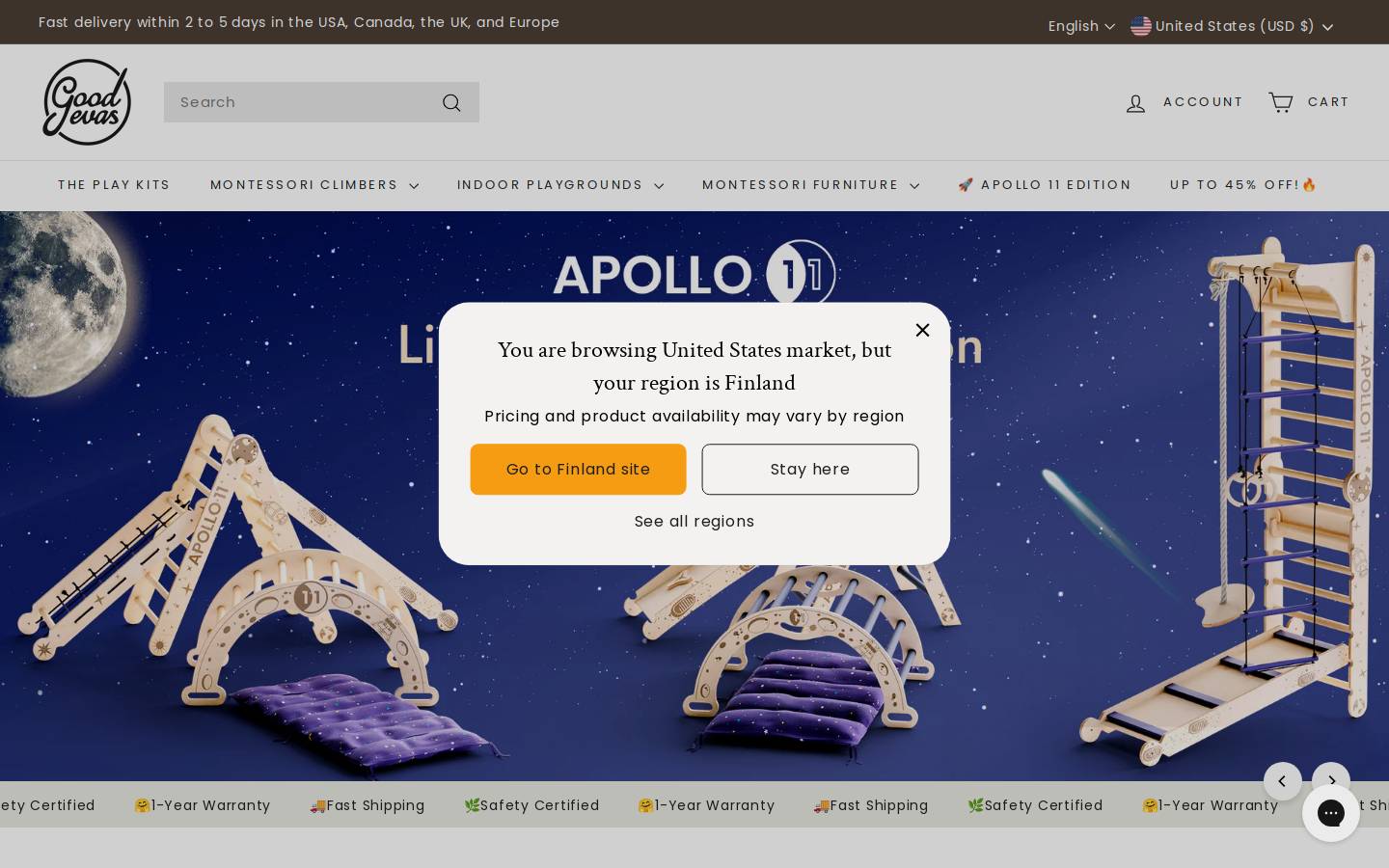Viewport: 1389px width, 868px height.
Task: Click the popup heading about Finland region
Action: coord(694,366)
